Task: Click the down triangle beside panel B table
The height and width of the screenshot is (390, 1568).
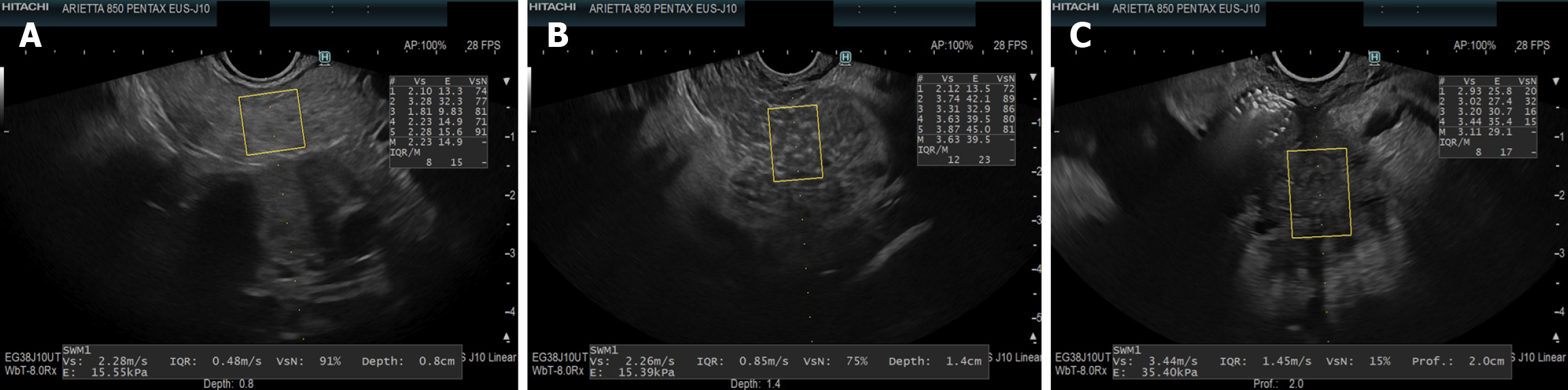Action: pyautogui.click(x=1033, y=77)
